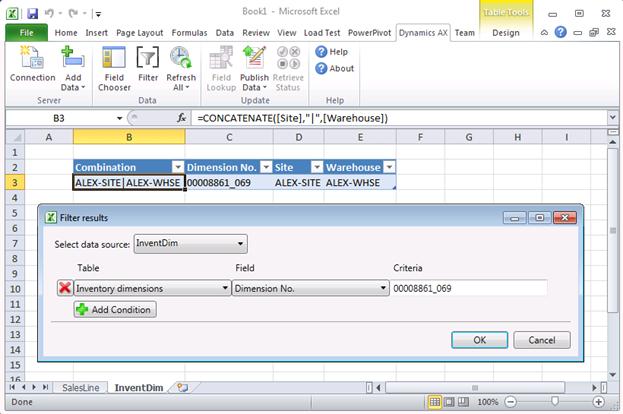The height and width of the screenshot is (414, 623).
Task: Zoom out with the minus button
Action: tap(511, 402)
